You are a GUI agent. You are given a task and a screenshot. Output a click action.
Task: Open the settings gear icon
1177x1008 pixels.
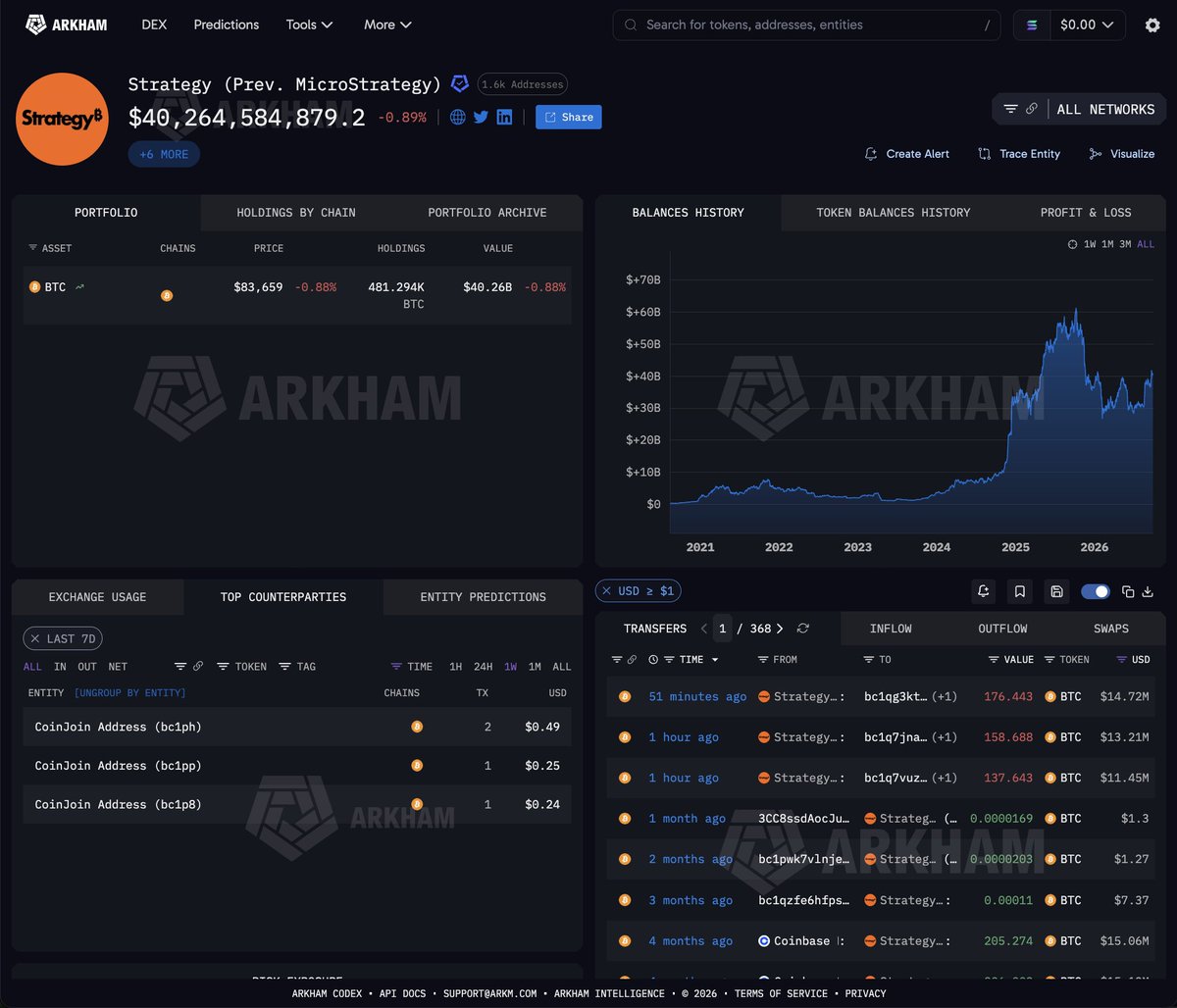(1152, 25)
